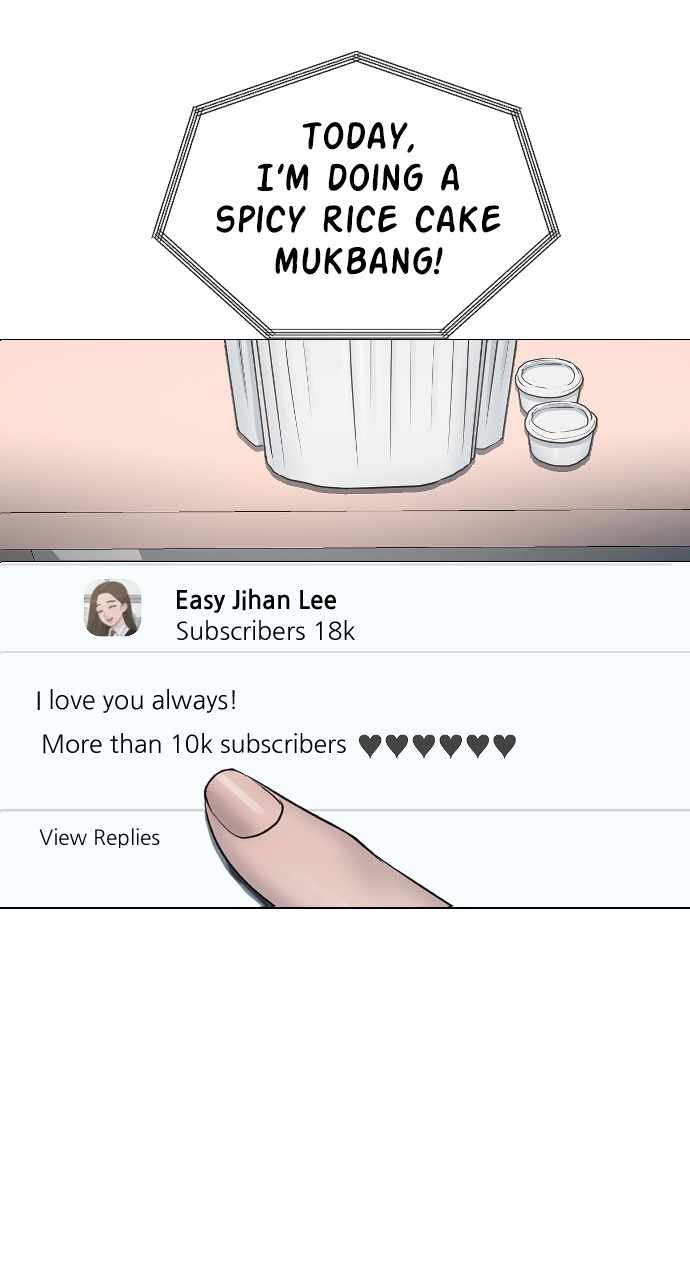Click the word MUKBANG! in the speech bubble
This screenshot has height=1280, width=690.
click(359, 261)
